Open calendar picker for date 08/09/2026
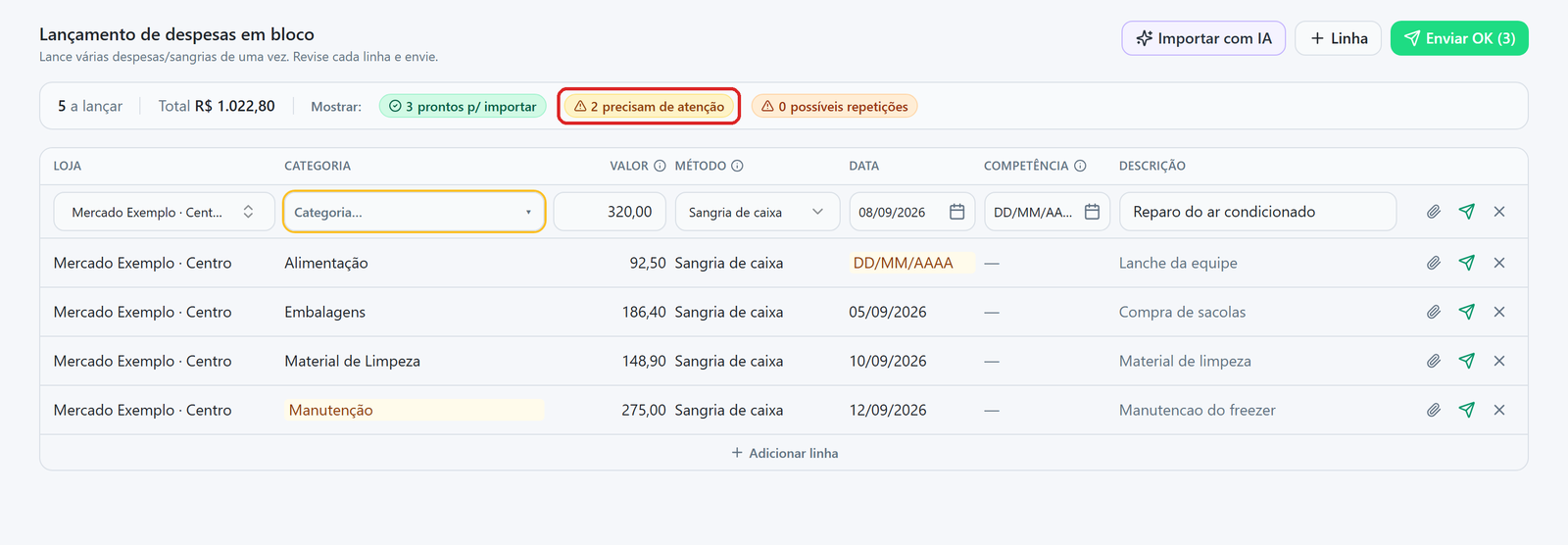Image resolution: width=1568 pixels, height=545 pixels. (x=957, y=212)
